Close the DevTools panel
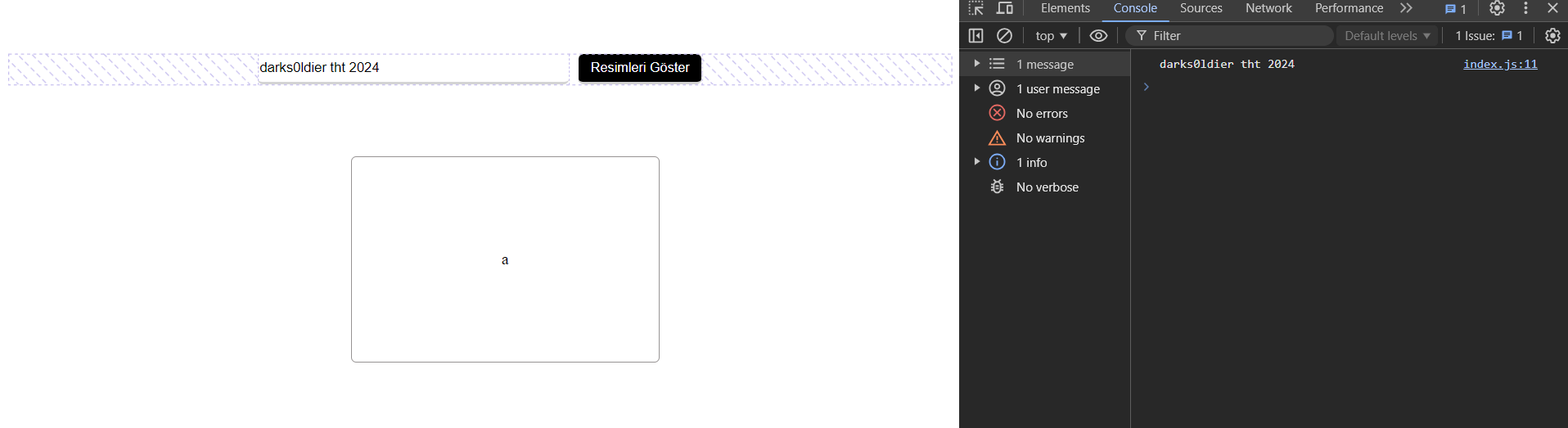This screenshot has height=428, width=1568. 1552,8
